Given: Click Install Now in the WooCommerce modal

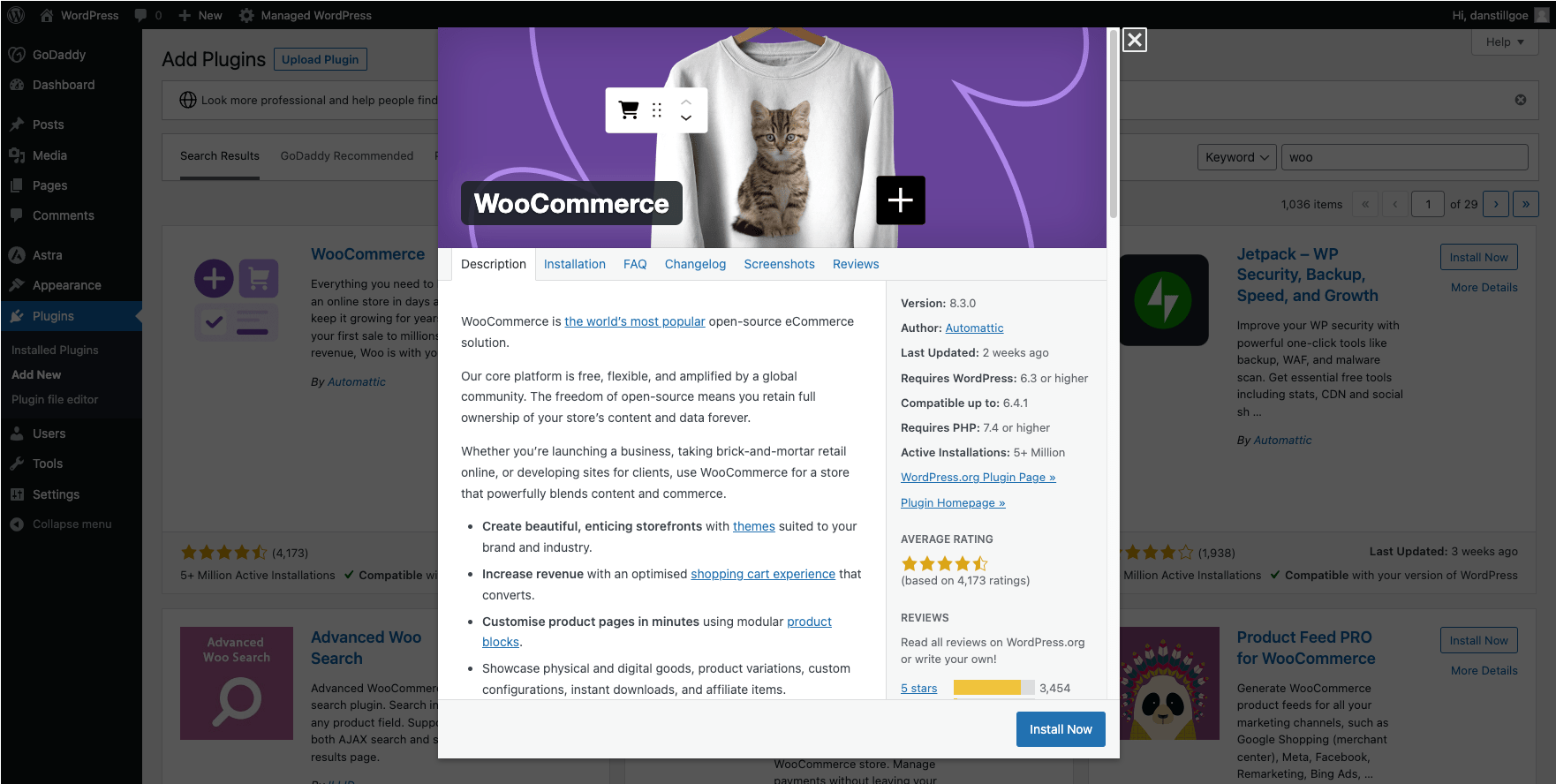Looking at the screenshot, I should (1061, 729).
